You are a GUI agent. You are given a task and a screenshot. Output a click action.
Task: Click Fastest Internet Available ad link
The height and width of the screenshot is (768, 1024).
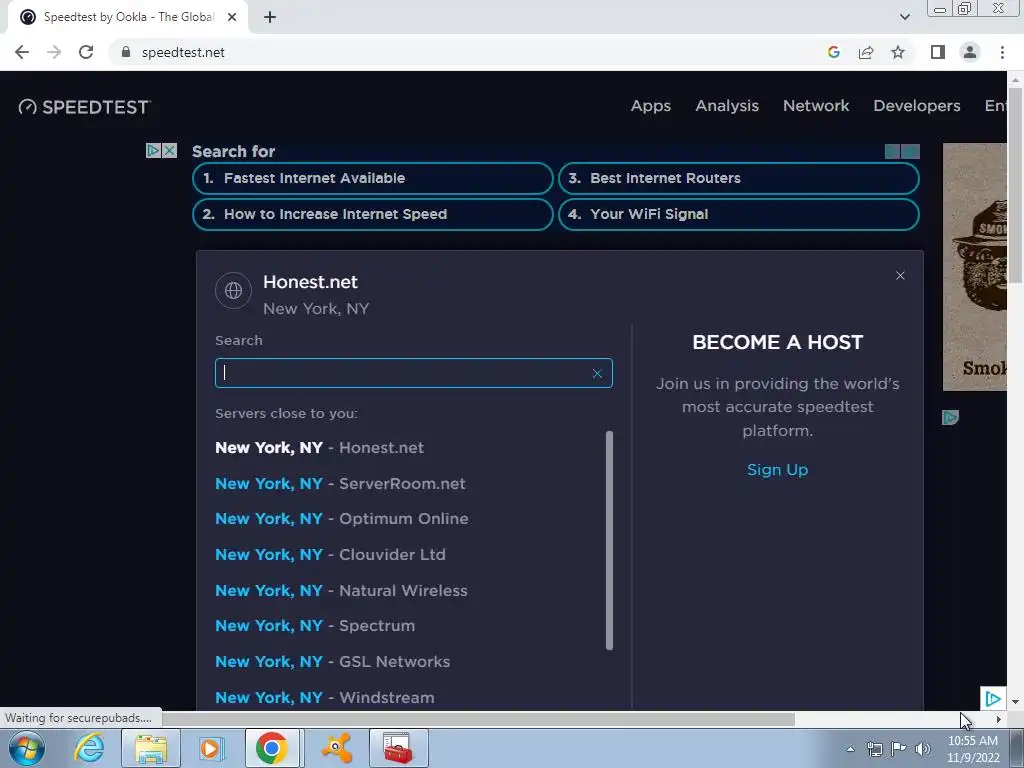pyautogui.click(x=373, y=178)
